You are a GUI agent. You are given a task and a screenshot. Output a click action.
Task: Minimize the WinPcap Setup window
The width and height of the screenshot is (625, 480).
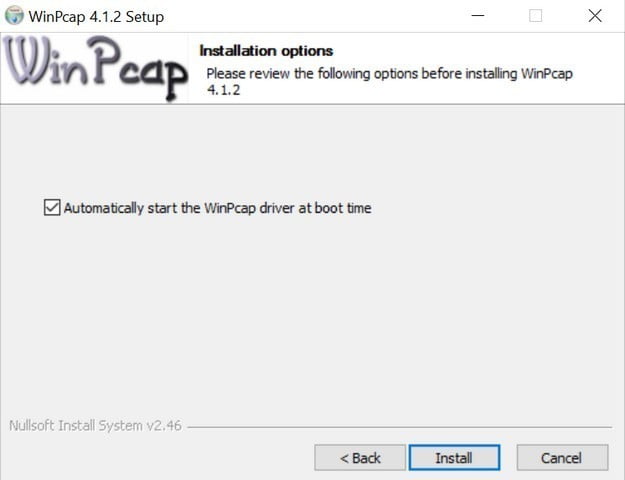coord(478,16)
